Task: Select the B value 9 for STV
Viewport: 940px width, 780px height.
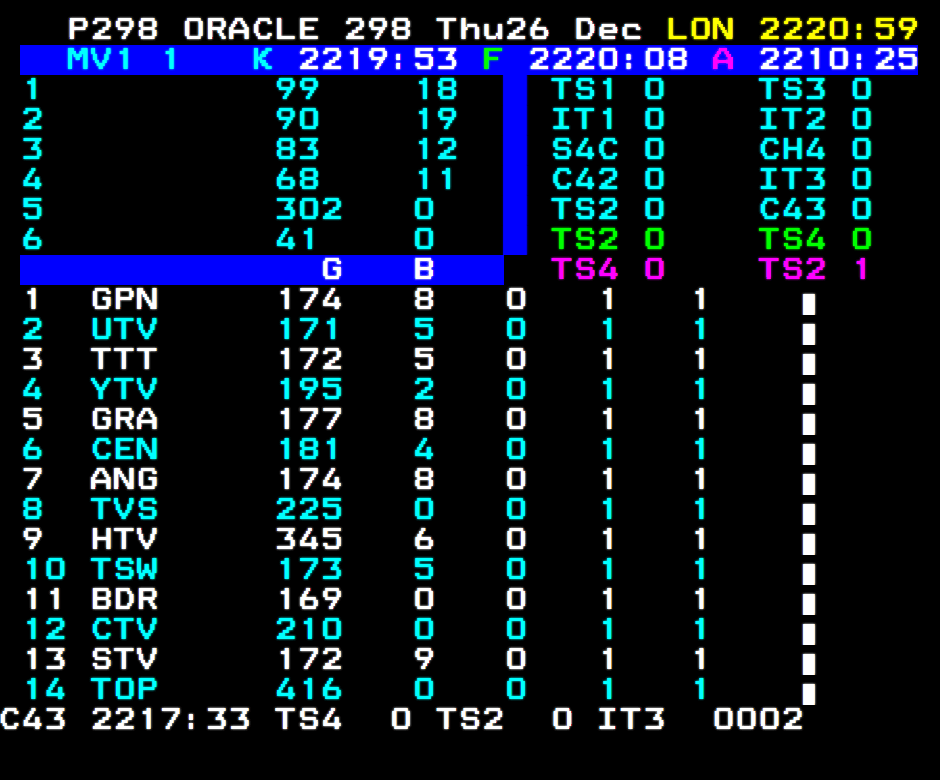Action: pyautogui.click(x=424, y=658)
